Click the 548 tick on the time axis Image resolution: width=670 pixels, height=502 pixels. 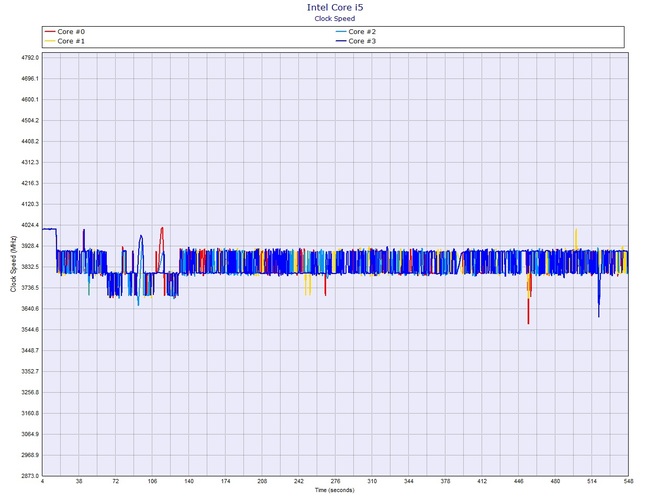[x=627, y=483]
